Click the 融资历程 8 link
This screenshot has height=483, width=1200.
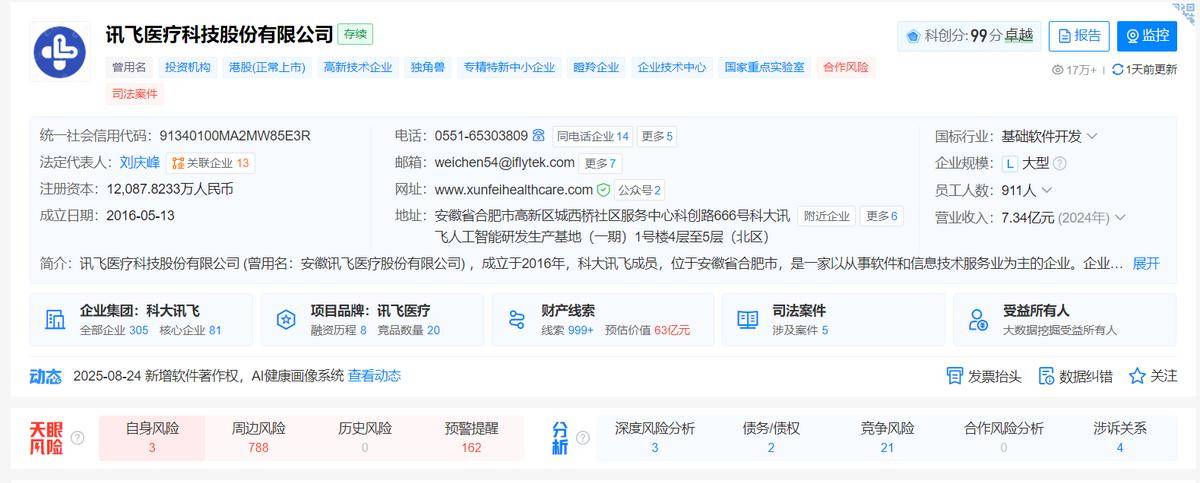pyautogui.click(x=338, y=330)
